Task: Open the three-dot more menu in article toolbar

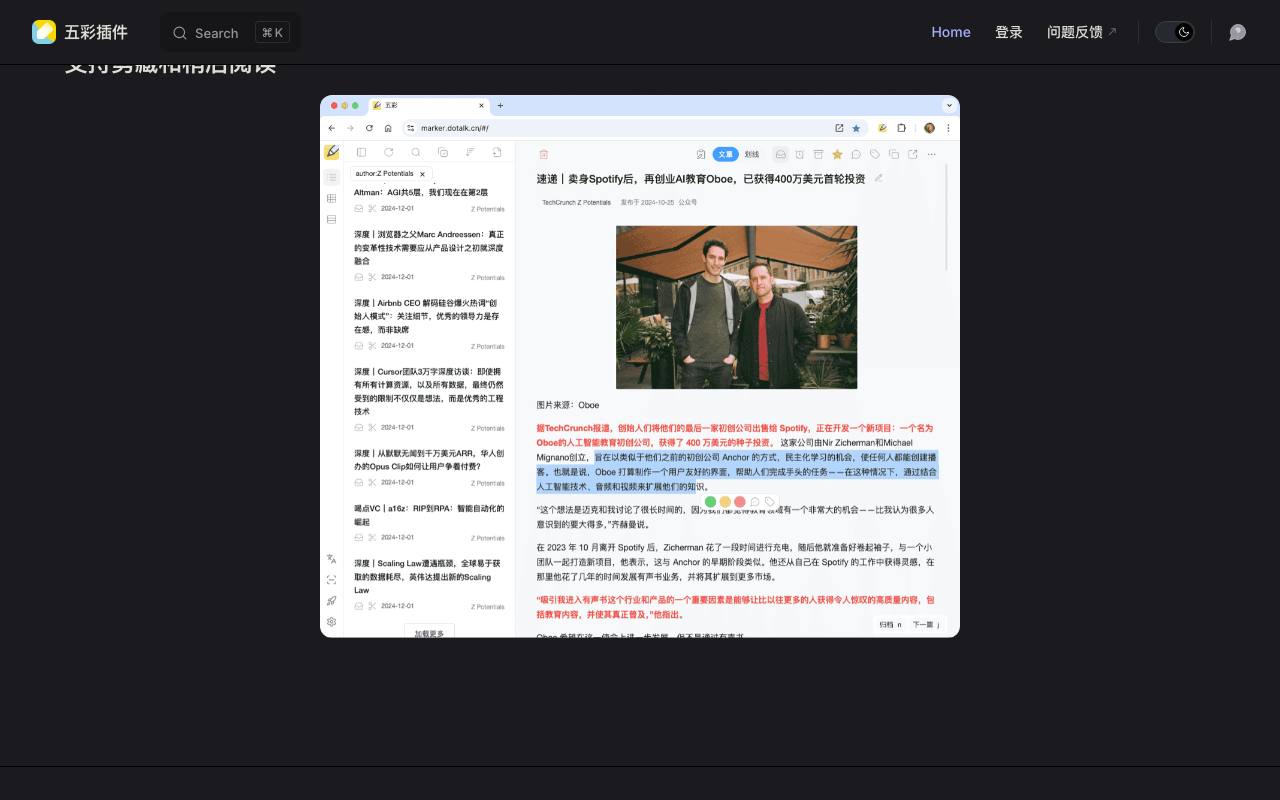Action: pyautogui.click(x=932, y=154)
